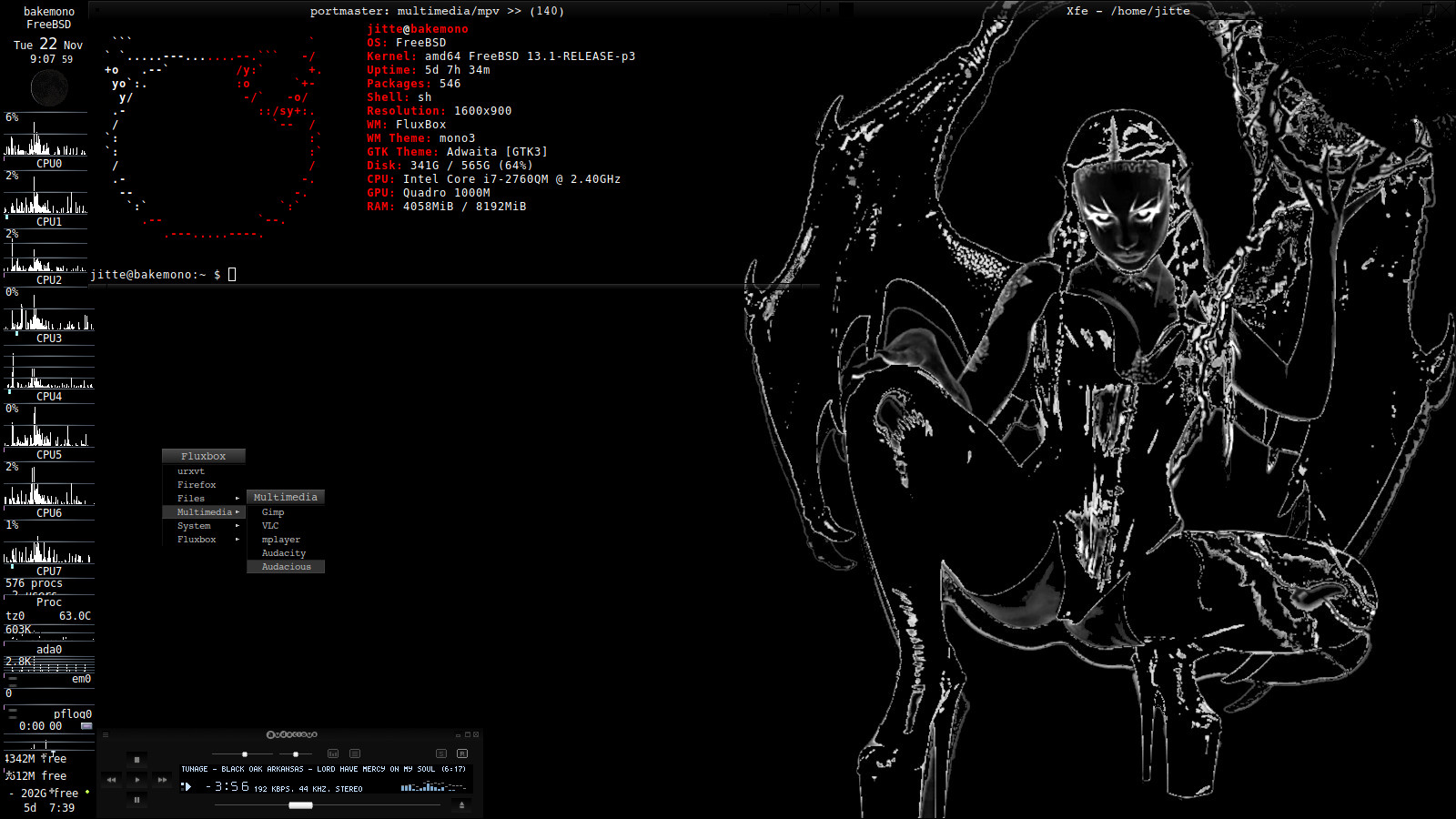Click '576 procs' text in gkrellm
This screenshot has height=819, width=1456.
tap(34, 583)
